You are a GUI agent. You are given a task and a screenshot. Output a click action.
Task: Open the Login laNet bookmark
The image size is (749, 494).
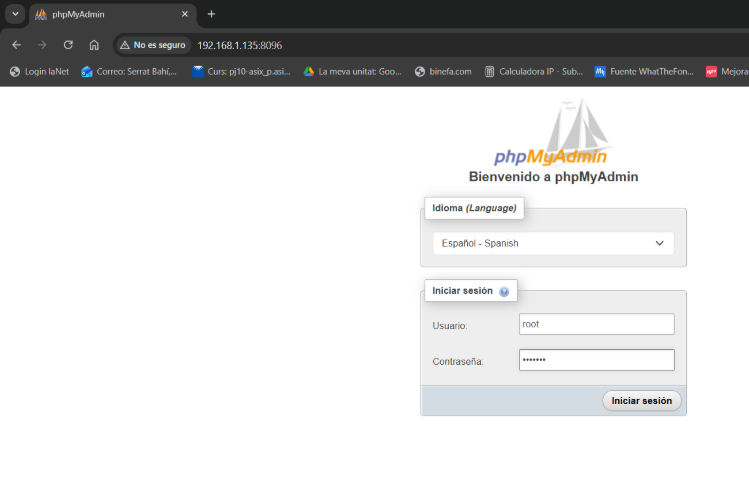coord(40,71)
